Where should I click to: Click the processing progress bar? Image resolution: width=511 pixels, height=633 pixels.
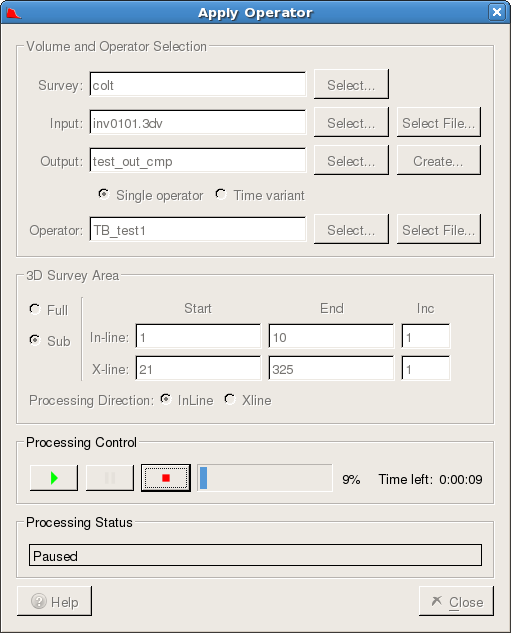pos(265,478)
